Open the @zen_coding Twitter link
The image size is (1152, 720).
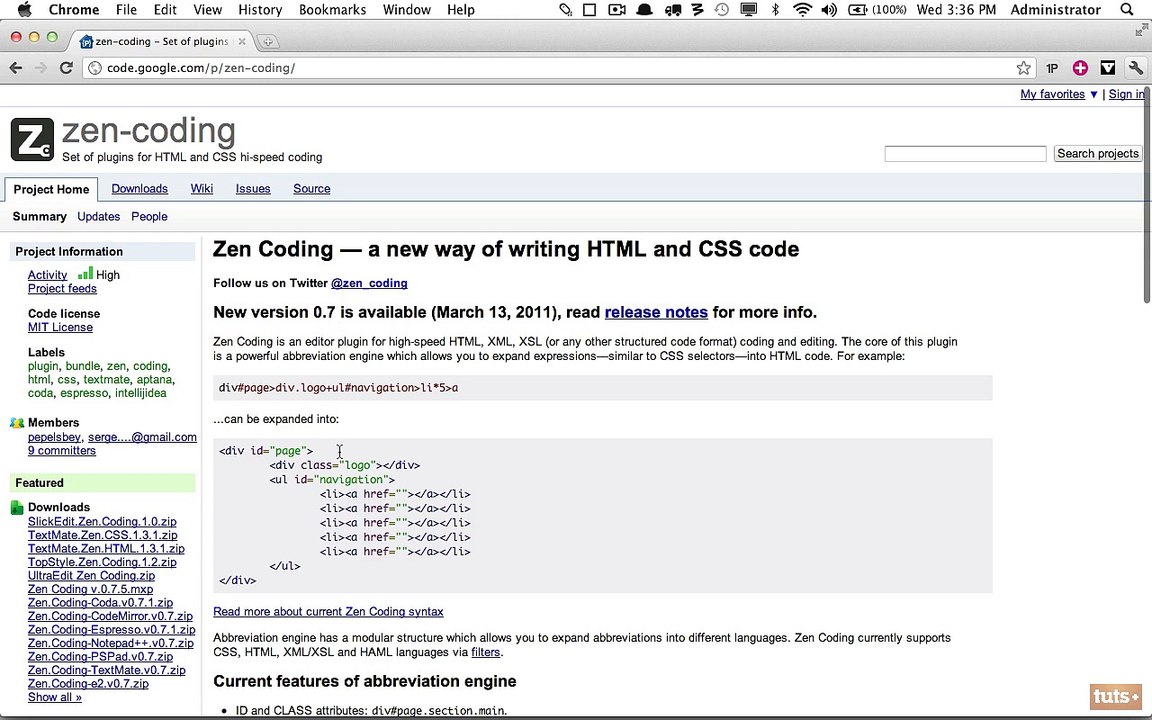369,283
